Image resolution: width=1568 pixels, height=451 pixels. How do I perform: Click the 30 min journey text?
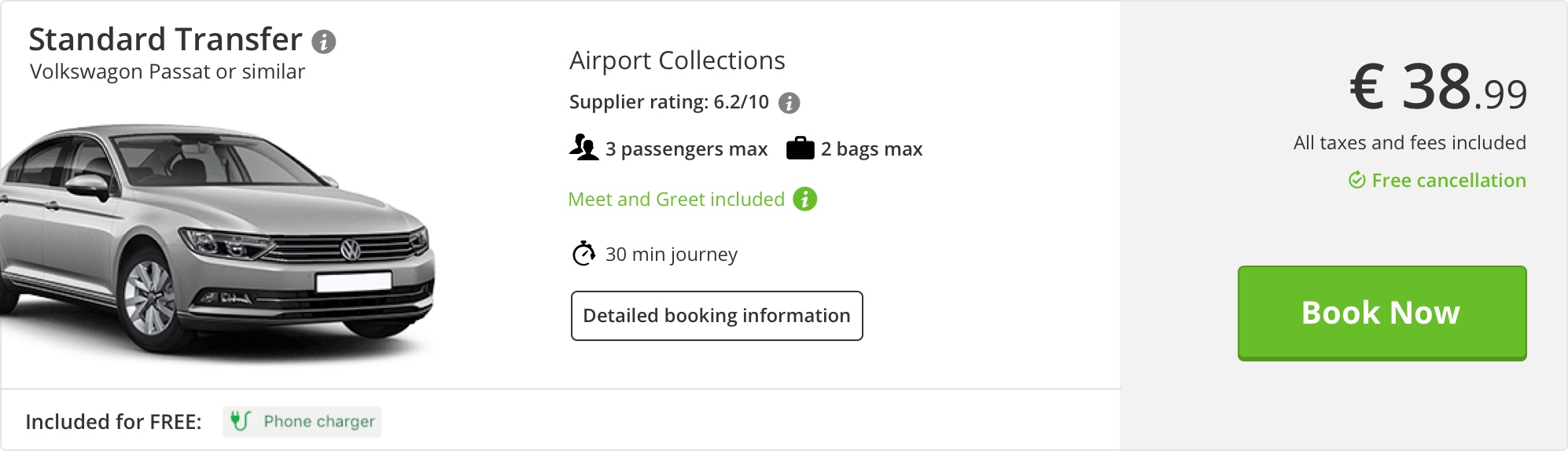coord(671,255)
